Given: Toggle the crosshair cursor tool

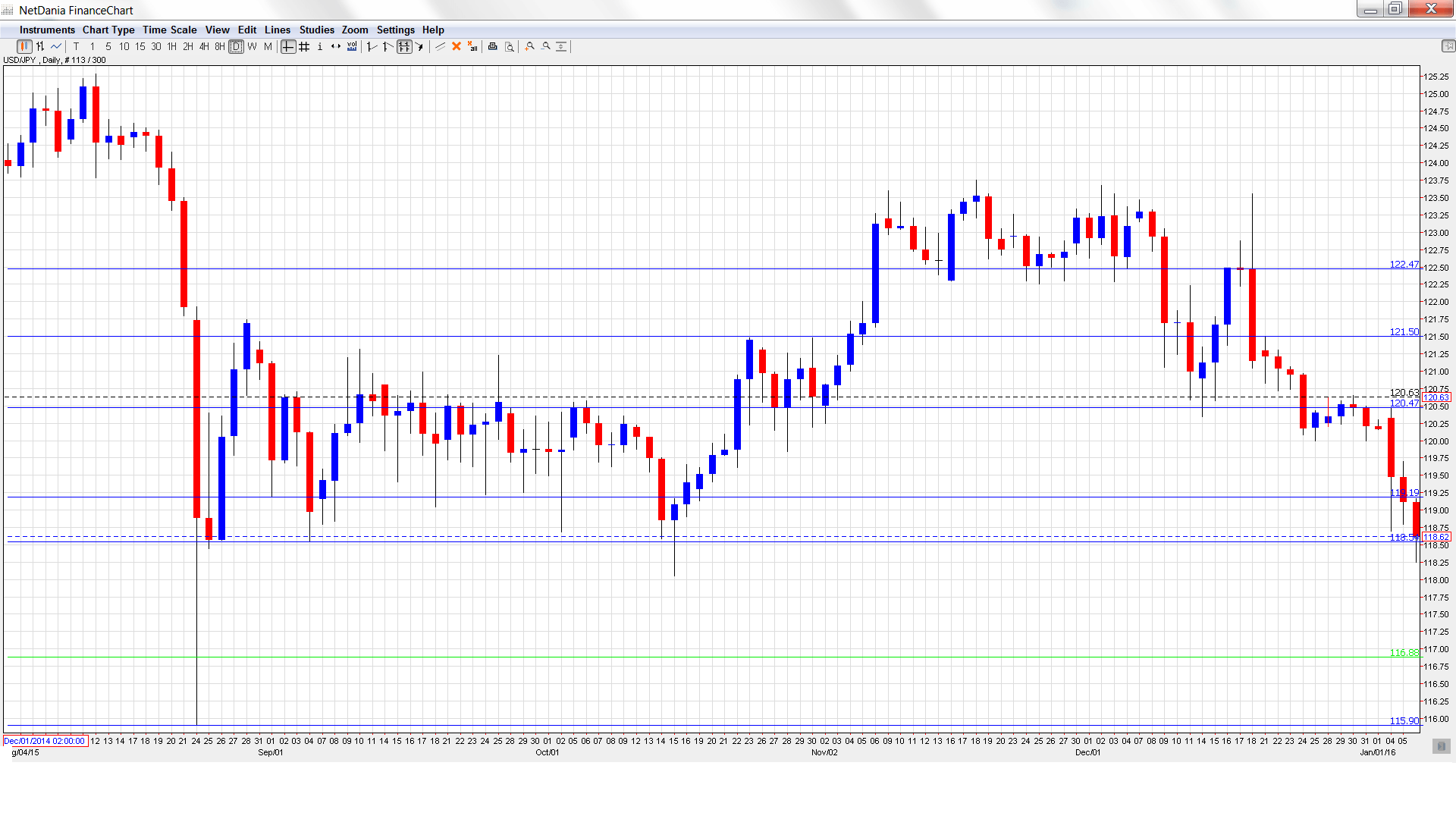Looking at the screenshot, I should [288, 47].
